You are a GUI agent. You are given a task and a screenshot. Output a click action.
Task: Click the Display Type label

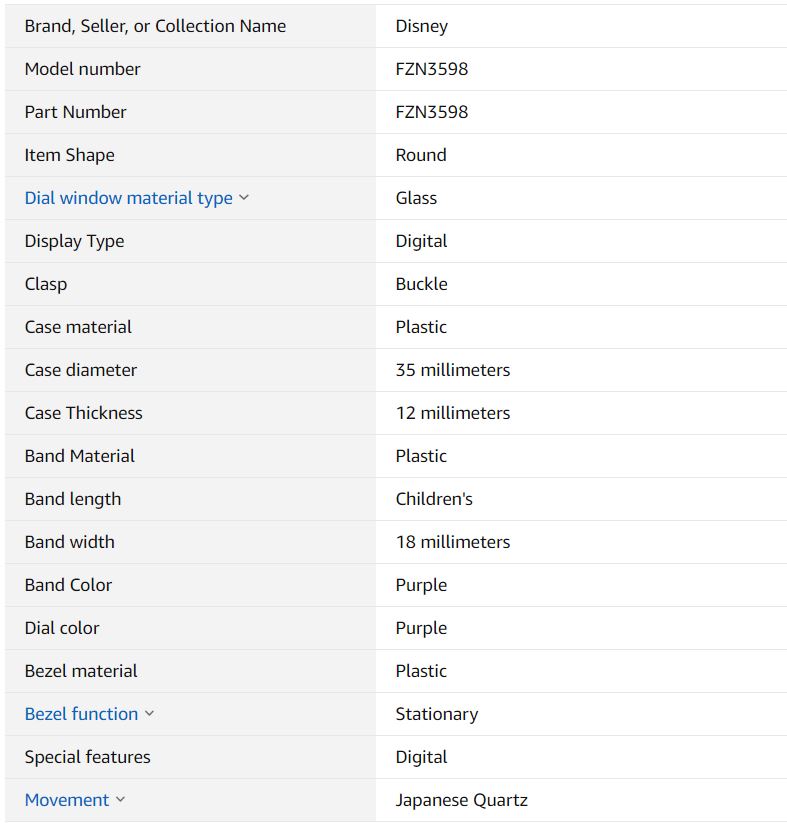pyautogui.click(x=74, y=241)
